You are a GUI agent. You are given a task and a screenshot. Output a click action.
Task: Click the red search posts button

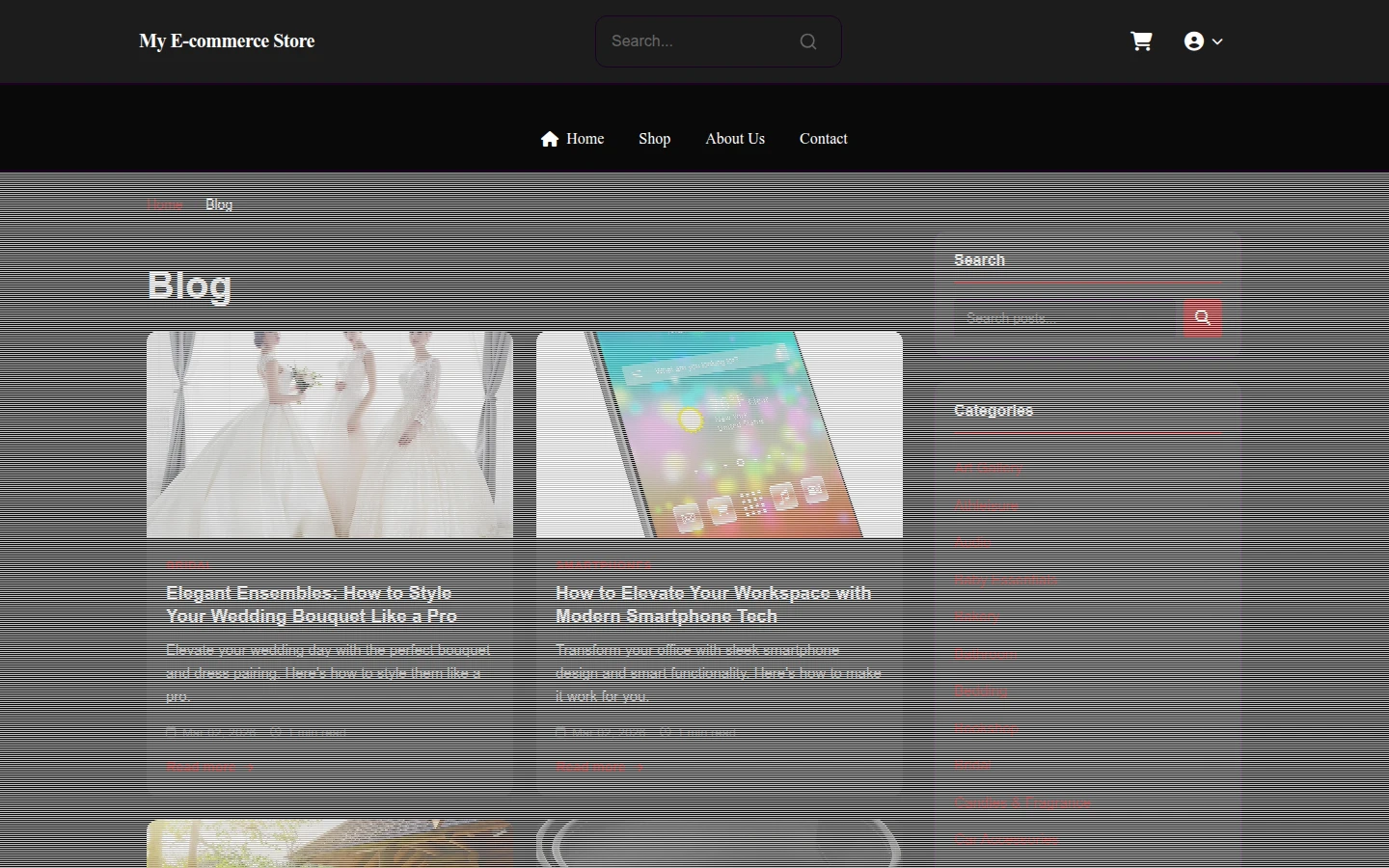coord(1203,317)
